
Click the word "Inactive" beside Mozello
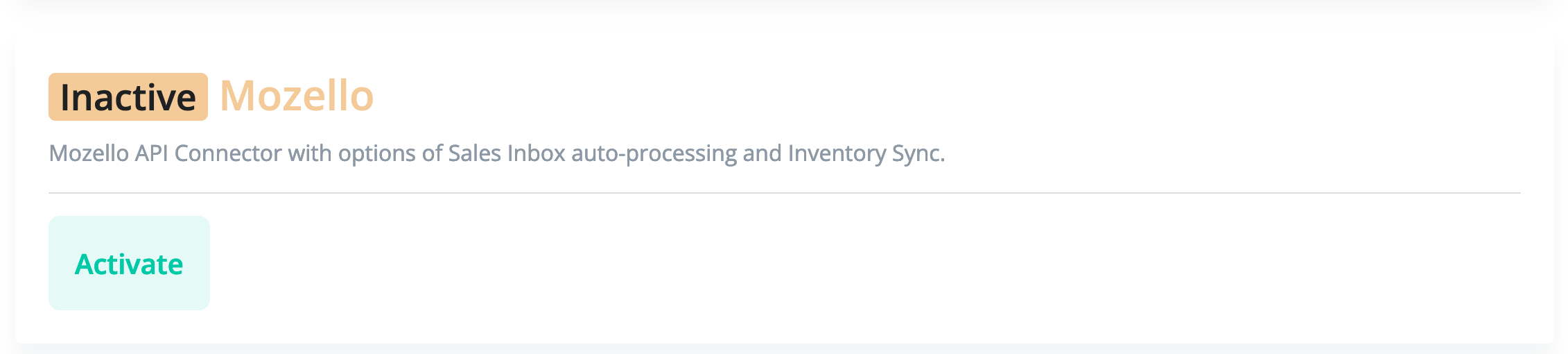[128, 97]
